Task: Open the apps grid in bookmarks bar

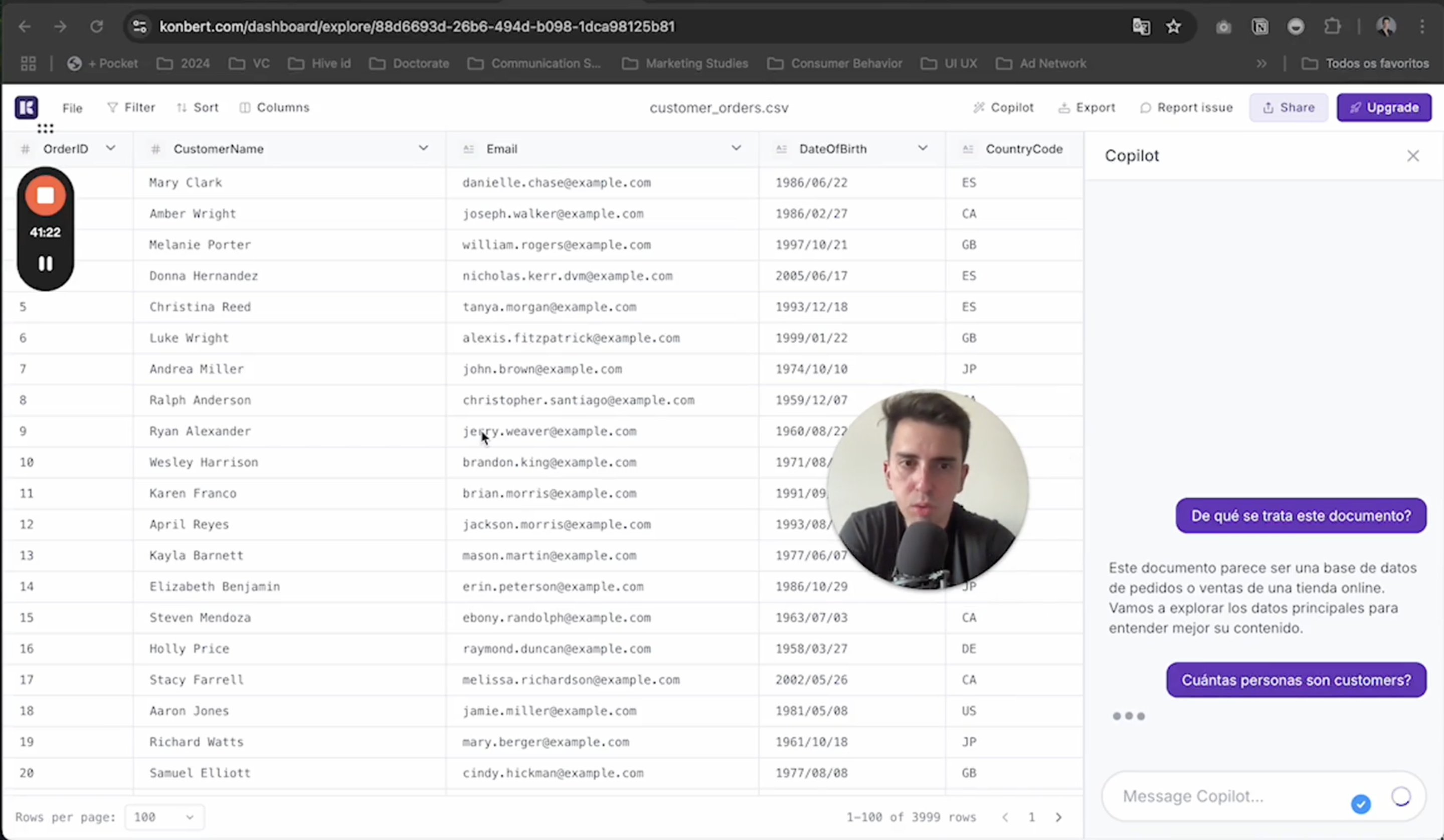Action: 28,63
